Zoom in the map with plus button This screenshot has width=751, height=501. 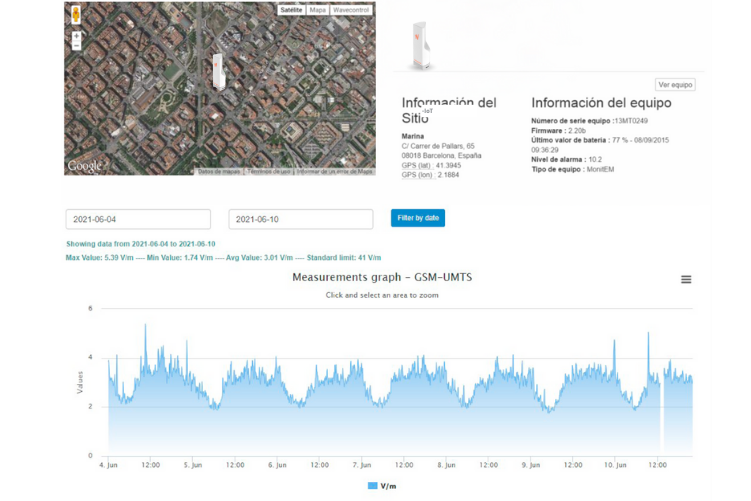[77, 36]
